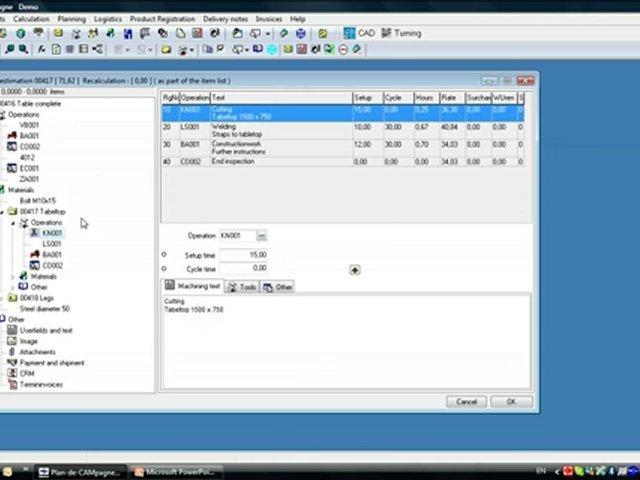Image resolution: width=640 pixels, height=480 pixels.
Task: Click the green globe toolbar icon
Action: [x=21, y=33]
